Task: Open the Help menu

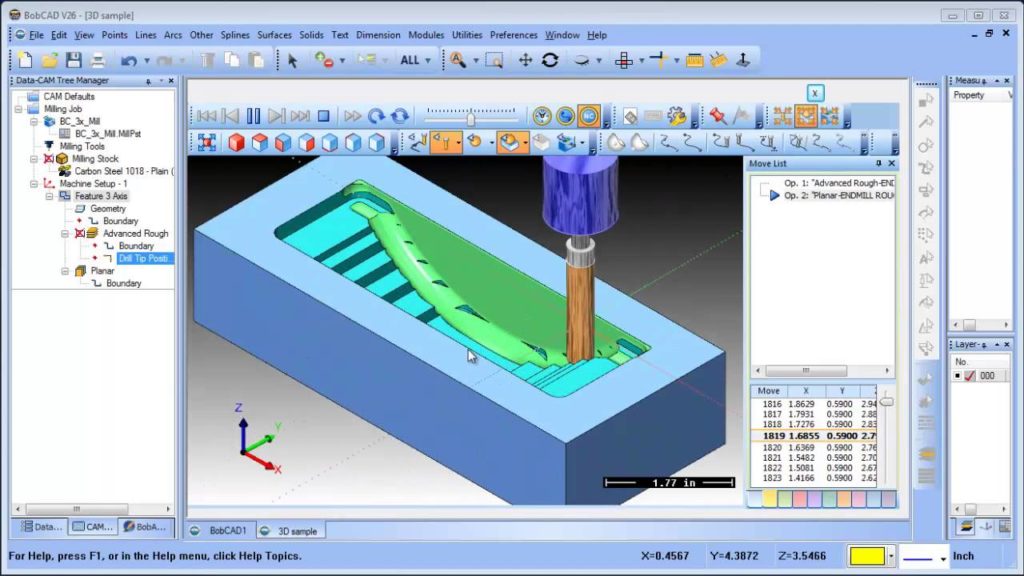Action: [597, 35]
